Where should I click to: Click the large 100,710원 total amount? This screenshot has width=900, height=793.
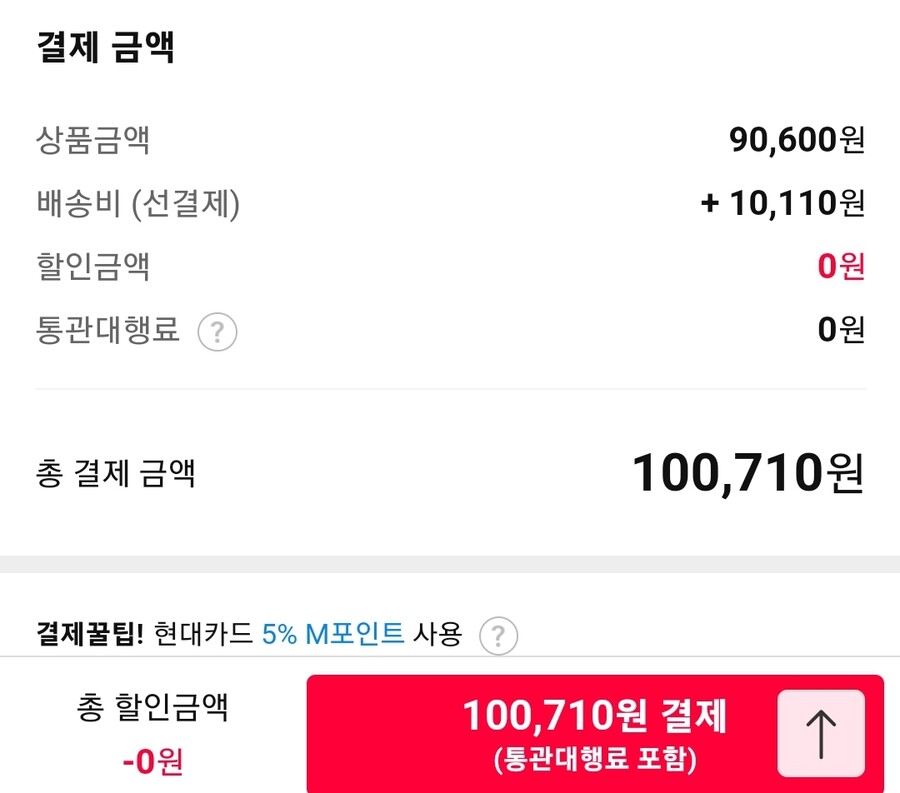pyautogui.click(x=747, y=473)
